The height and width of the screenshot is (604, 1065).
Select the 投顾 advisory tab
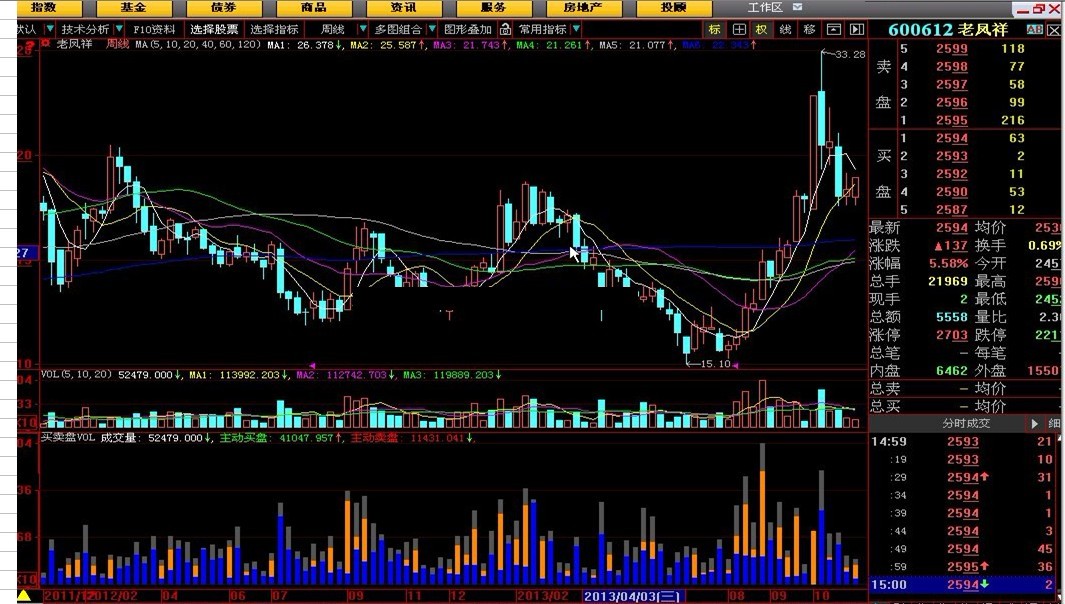point(673,7)
